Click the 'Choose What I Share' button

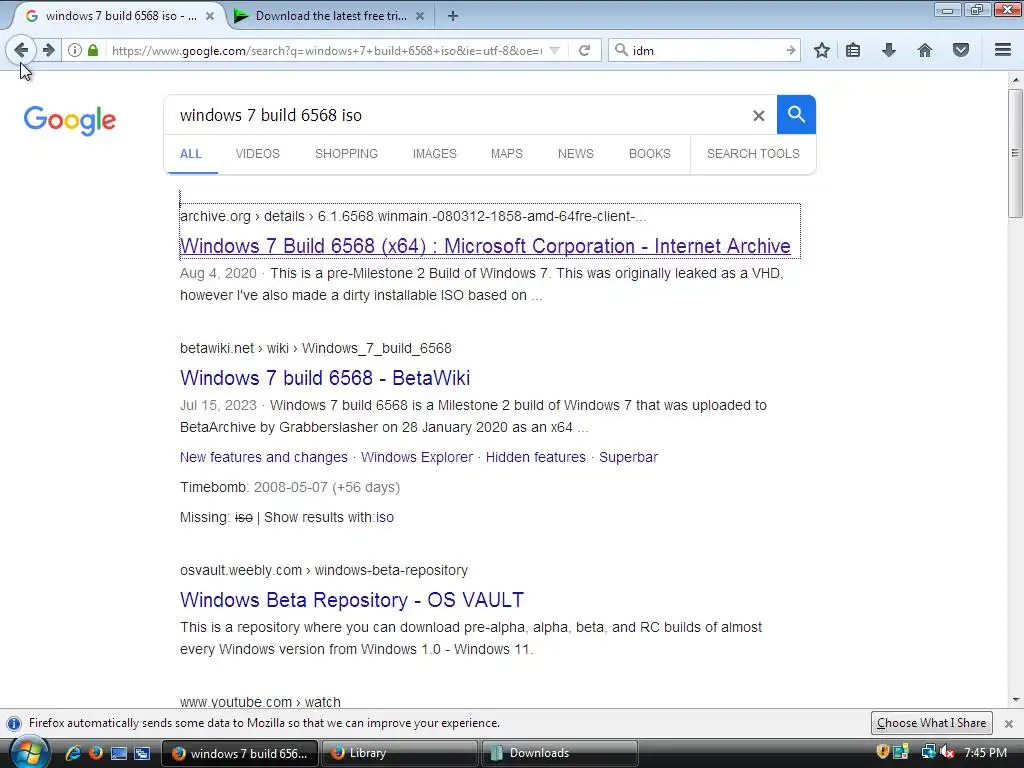click(931, 723)
